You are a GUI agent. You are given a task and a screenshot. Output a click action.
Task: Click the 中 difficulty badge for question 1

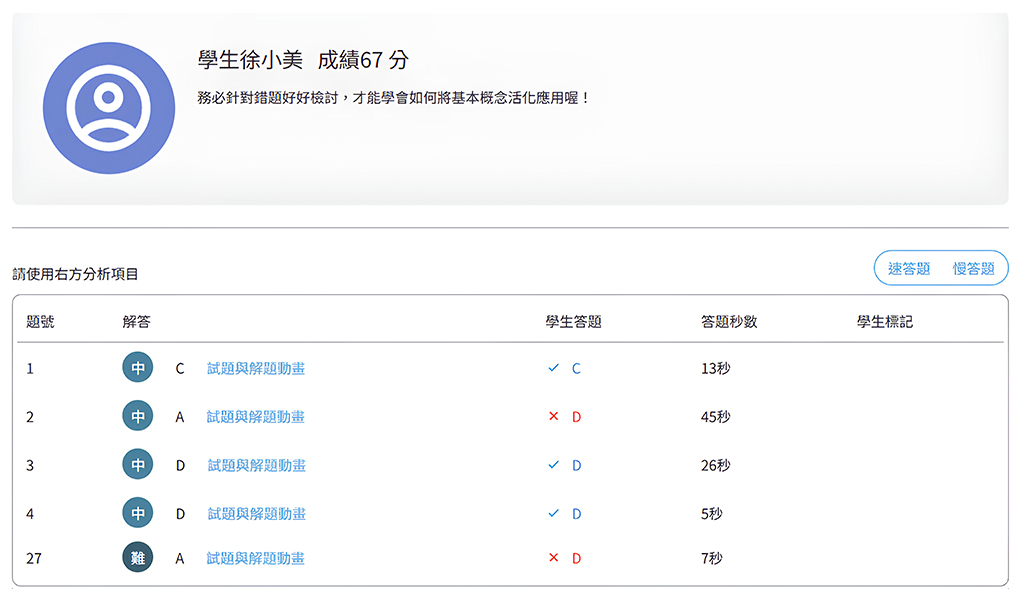138,368
